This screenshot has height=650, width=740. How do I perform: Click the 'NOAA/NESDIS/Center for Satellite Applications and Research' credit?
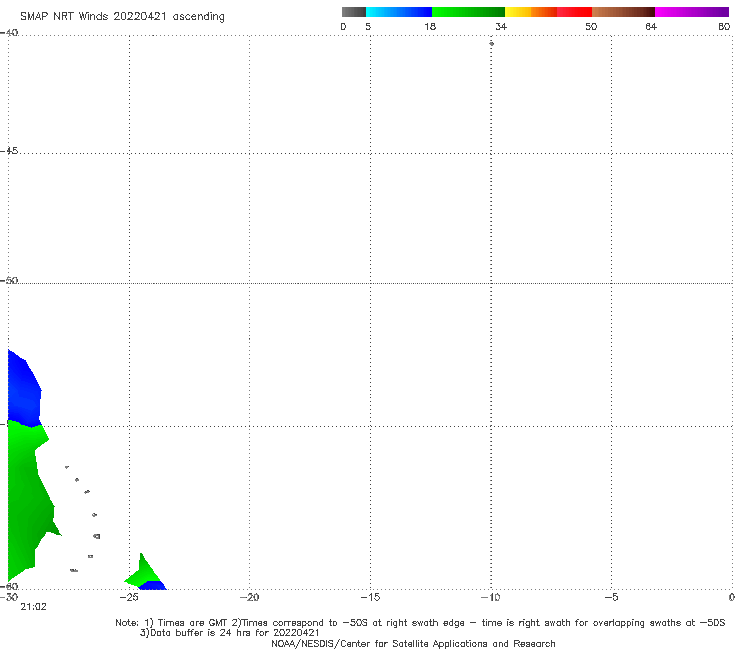[413, 643]
